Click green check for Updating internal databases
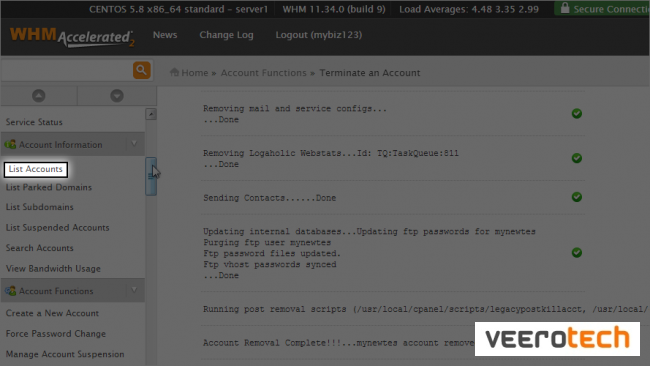The image size is (650, 366). point(577,252)
